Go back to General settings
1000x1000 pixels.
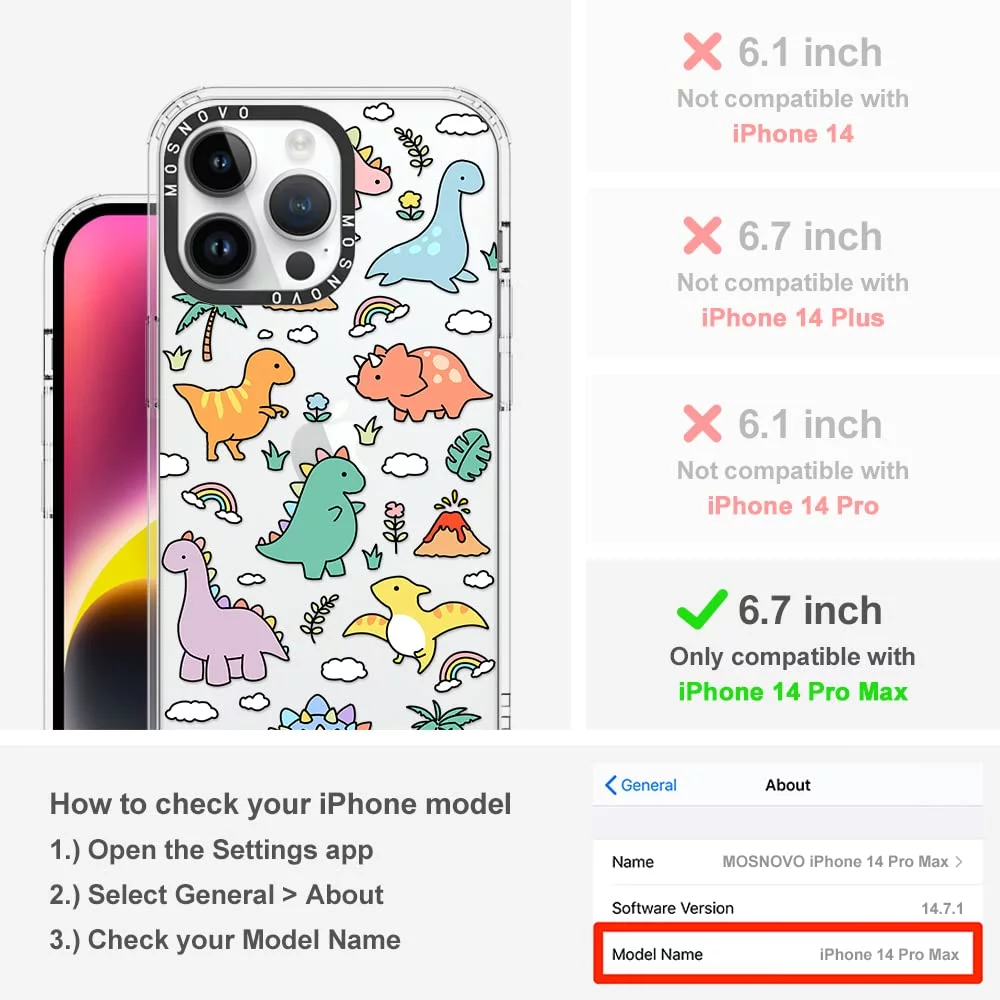pos(641,785)
